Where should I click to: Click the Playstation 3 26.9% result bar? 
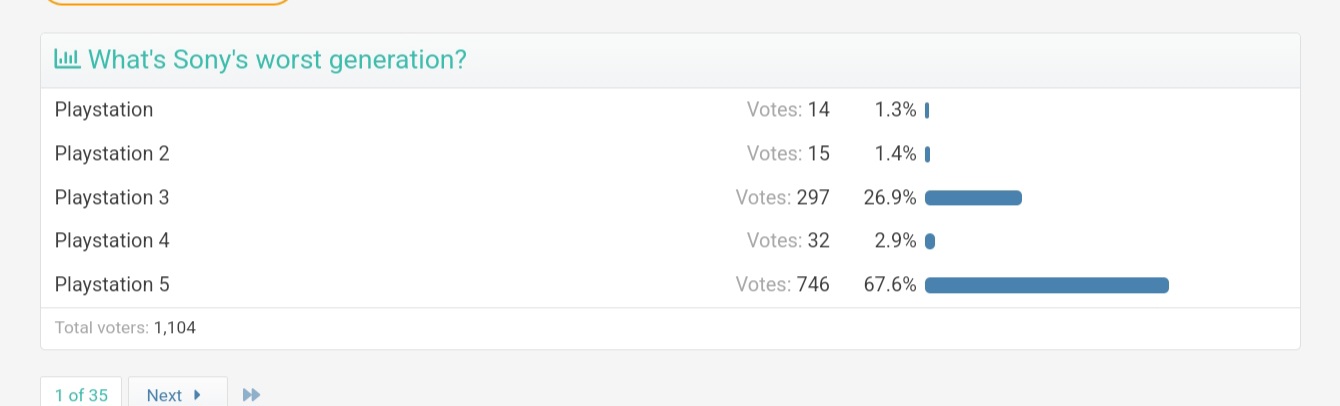coord(973,198)
